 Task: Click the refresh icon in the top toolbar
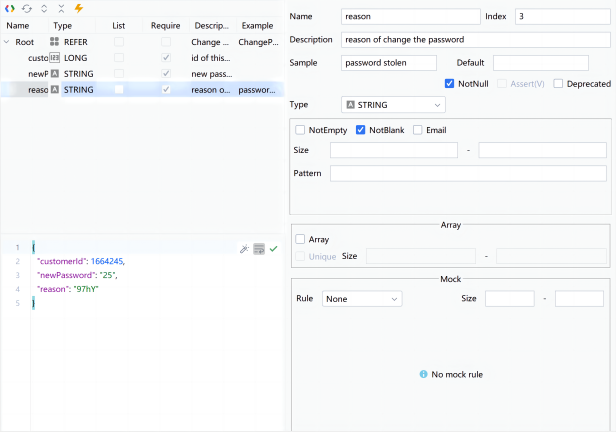tap(27, 8)
